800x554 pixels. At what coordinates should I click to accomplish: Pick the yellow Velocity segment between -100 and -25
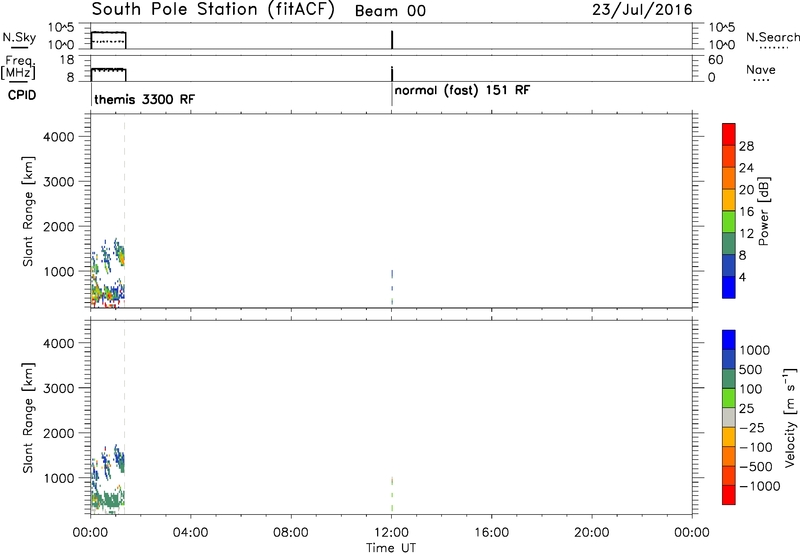coord(729,437)
